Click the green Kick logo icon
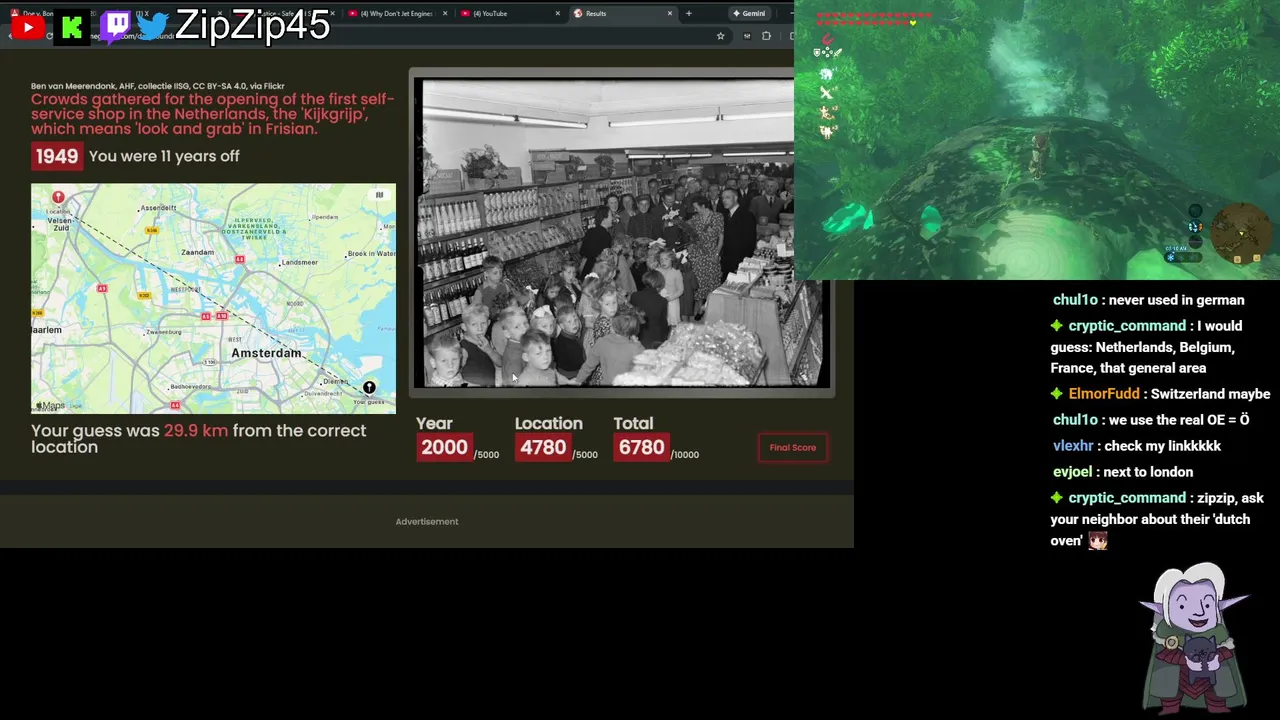Image resolution: width=1280 pixels, height=720 pixels. (x=71, y=27)
